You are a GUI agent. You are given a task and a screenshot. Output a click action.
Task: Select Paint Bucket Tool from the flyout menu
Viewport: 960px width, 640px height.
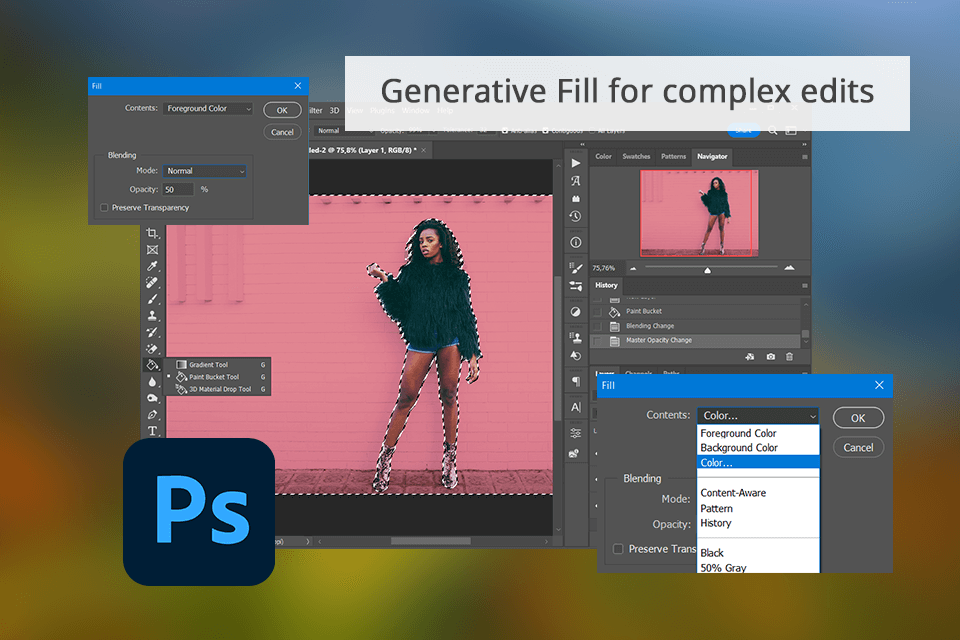(213, 377)
